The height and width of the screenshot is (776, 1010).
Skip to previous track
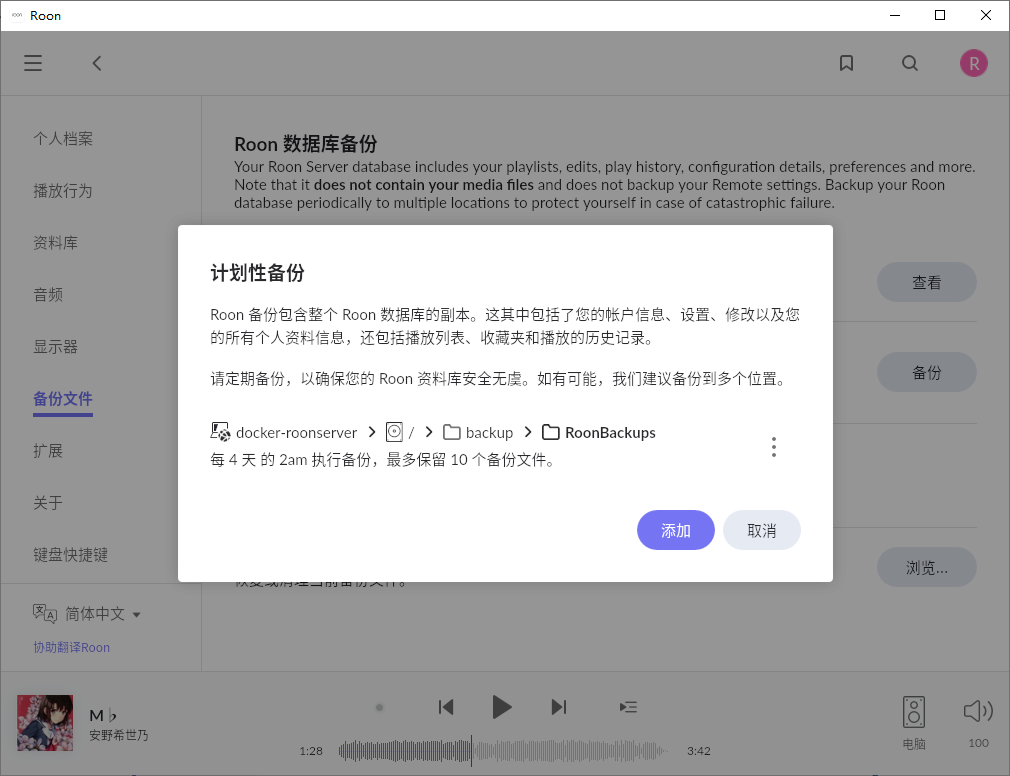point(446,707)
